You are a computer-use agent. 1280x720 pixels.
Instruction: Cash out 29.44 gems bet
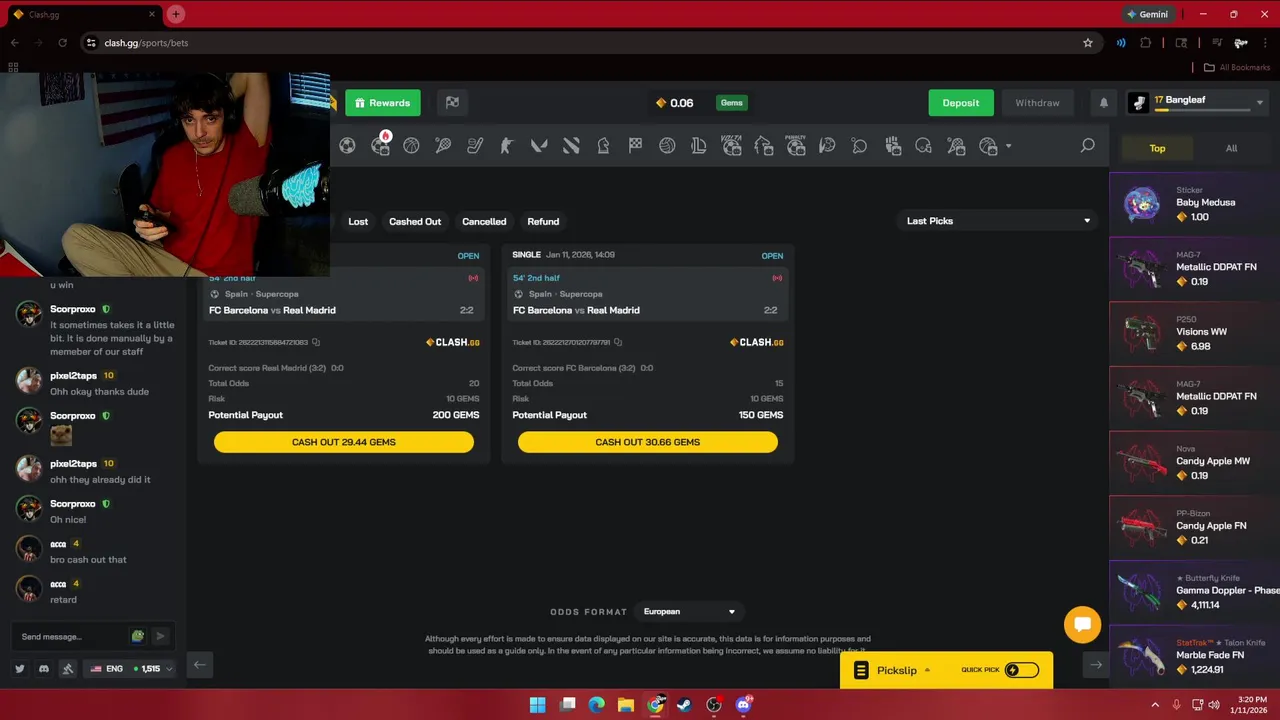[344, 442]
